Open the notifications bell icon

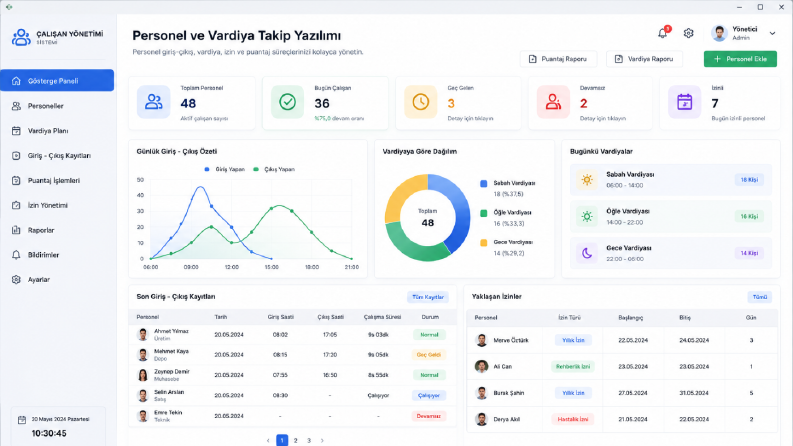coord(663,33)
